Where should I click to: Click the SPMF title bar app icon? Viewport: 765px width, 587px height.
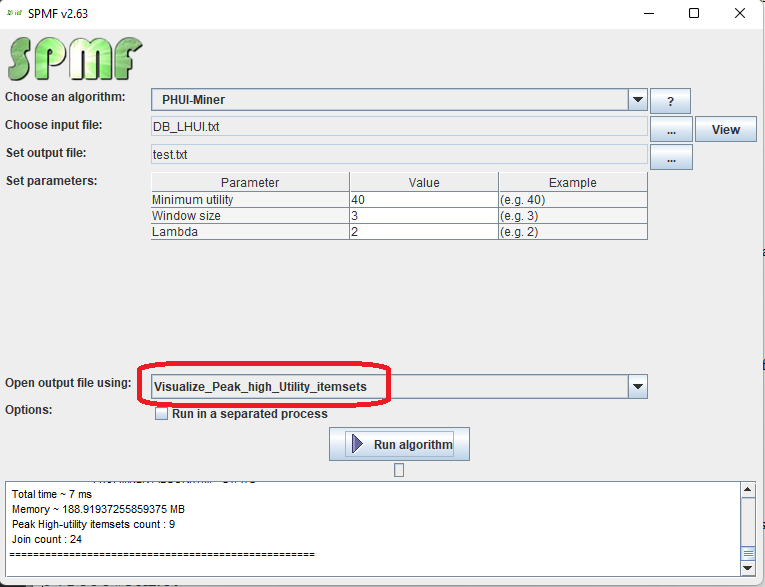[x=15, y=13]
